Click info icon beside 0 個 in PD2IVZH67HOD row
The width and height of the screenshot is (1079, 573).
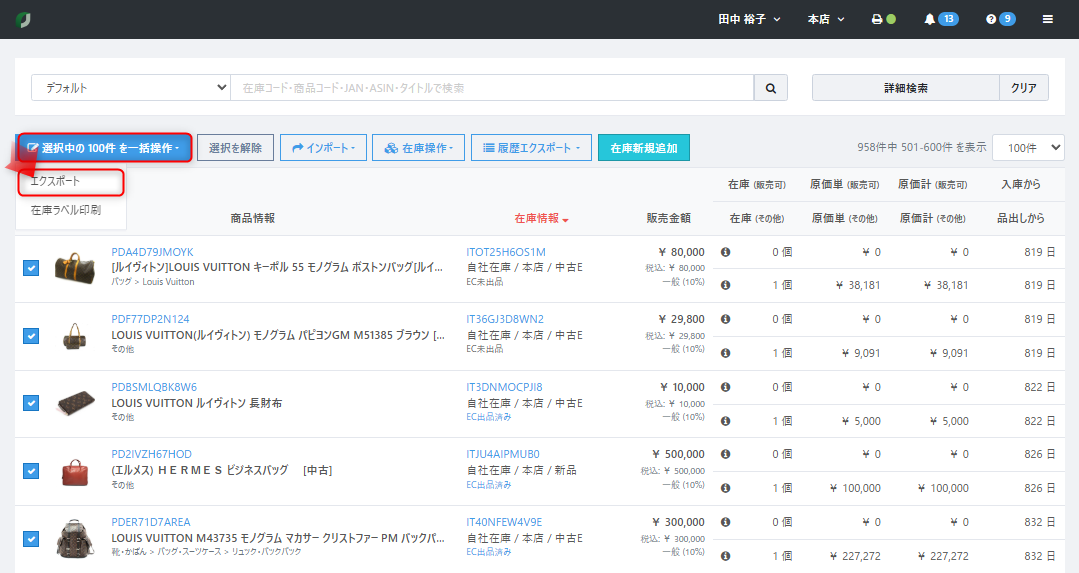[725, 454]
